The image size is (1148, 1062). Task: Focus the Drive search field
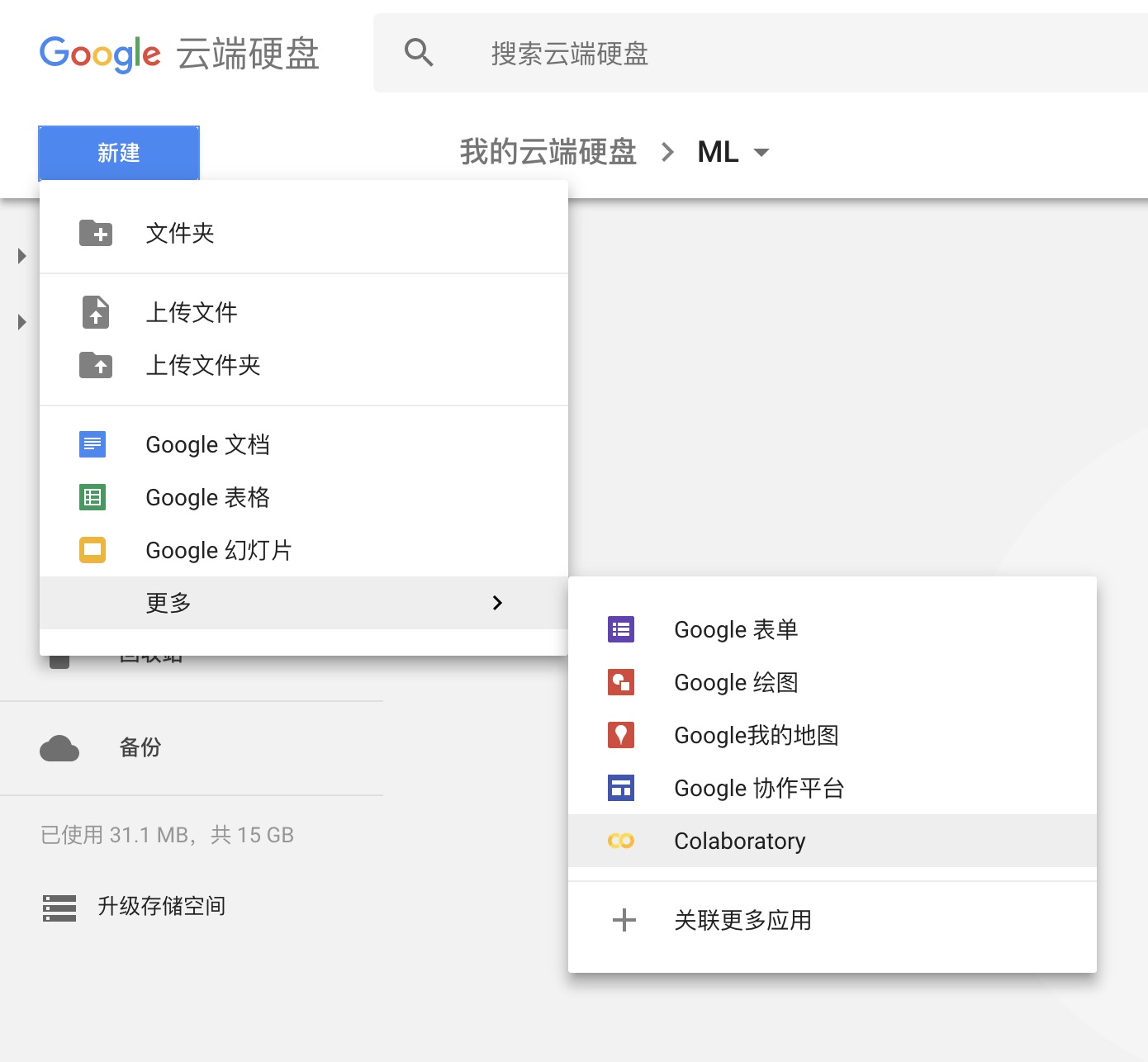coord(760,53)
